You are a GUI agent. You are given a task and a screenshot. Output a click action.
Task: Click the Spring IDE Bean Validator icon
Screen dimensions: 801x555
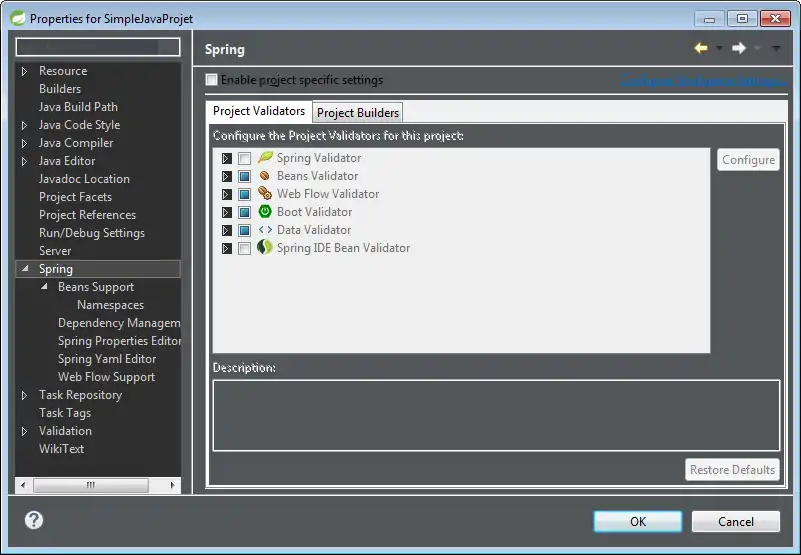click(x=265, y=248)
